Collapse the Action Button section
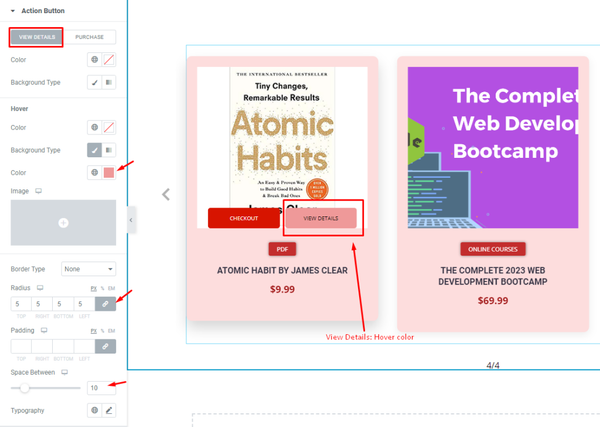Viewport: 600px width, 427px height. click(x=13, y=11)
